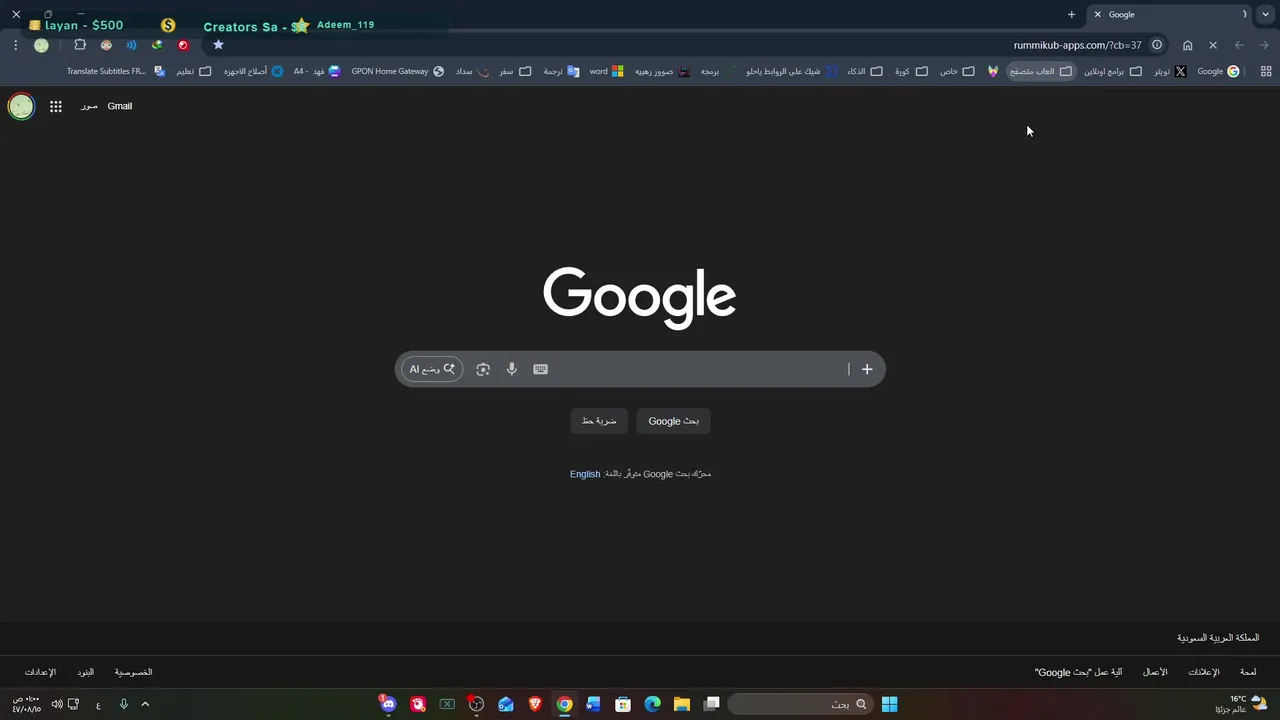Screen dimensions: 1280x720
Task: Expand the 'الذكاء' bookmark folder
Action: click(x=865, y=71)
